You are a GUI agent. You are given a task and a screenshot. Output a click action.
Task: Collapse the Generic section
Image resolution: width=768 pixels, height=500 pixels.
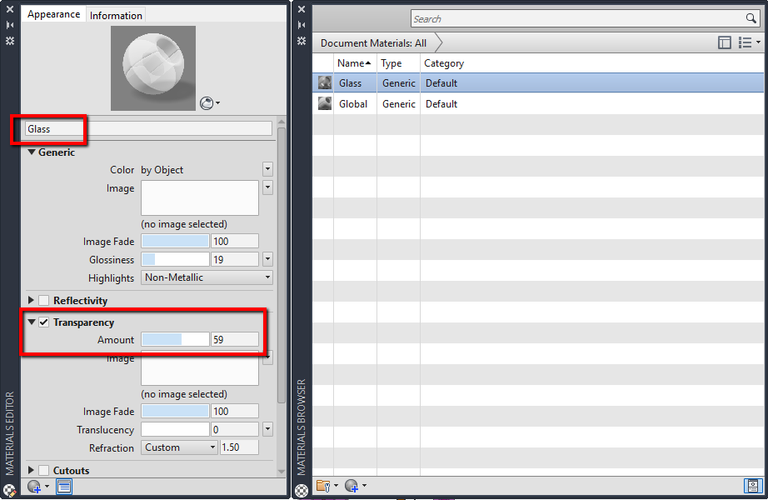pos(31,152)
